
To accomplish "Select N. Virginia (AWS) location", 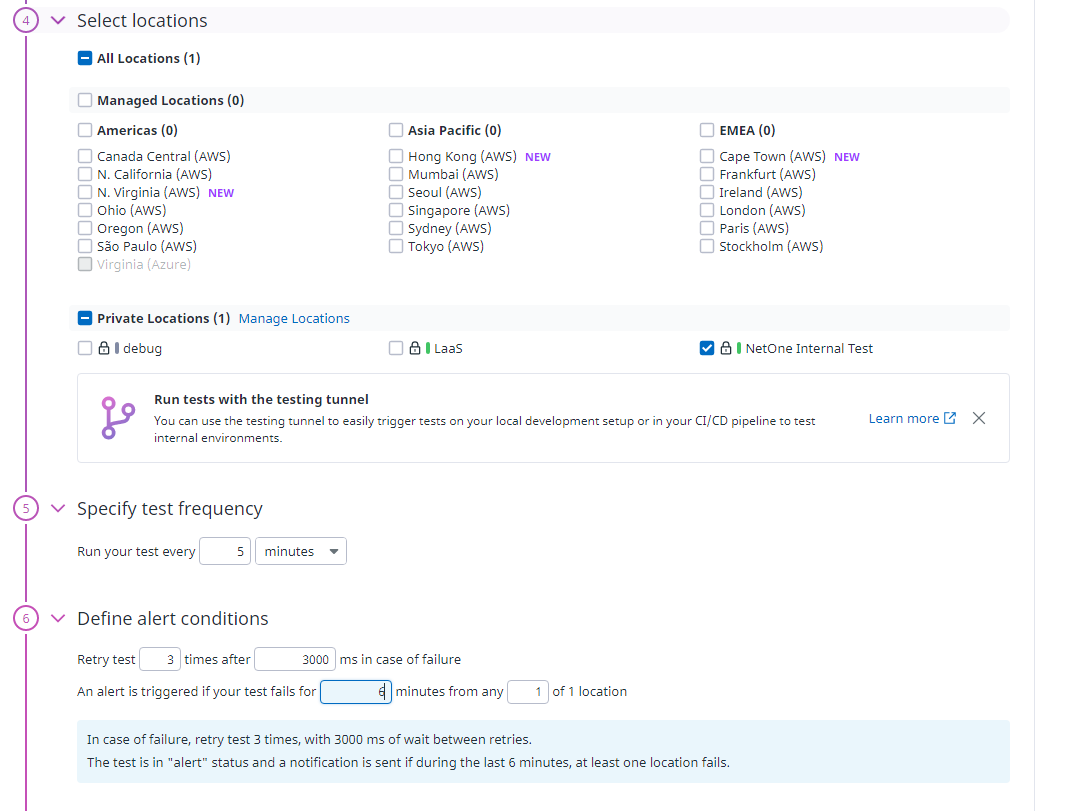I will (x=85, y=192).
